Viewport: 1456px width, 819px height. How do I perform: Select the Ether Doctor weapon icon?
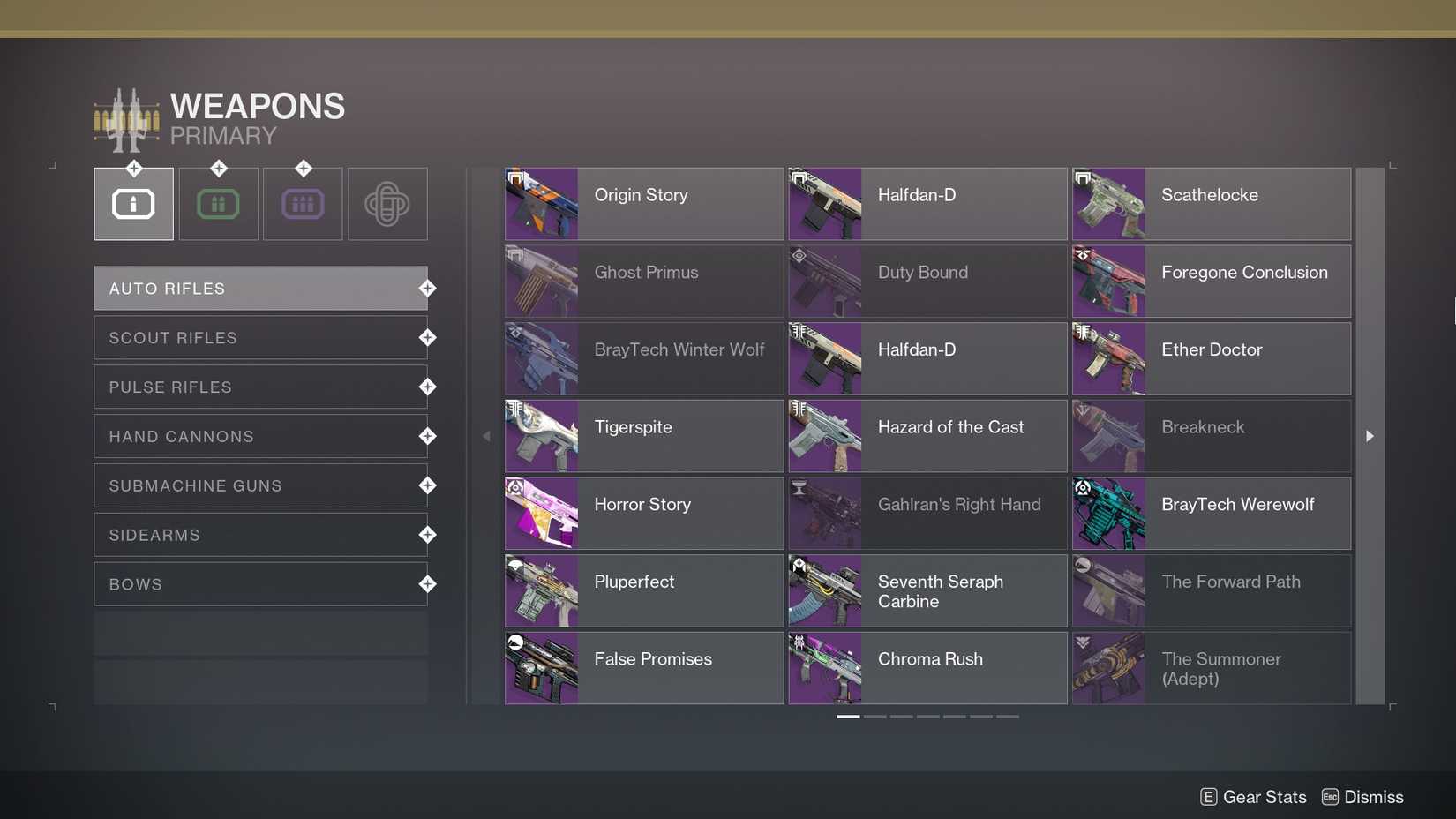(1108, 358)
